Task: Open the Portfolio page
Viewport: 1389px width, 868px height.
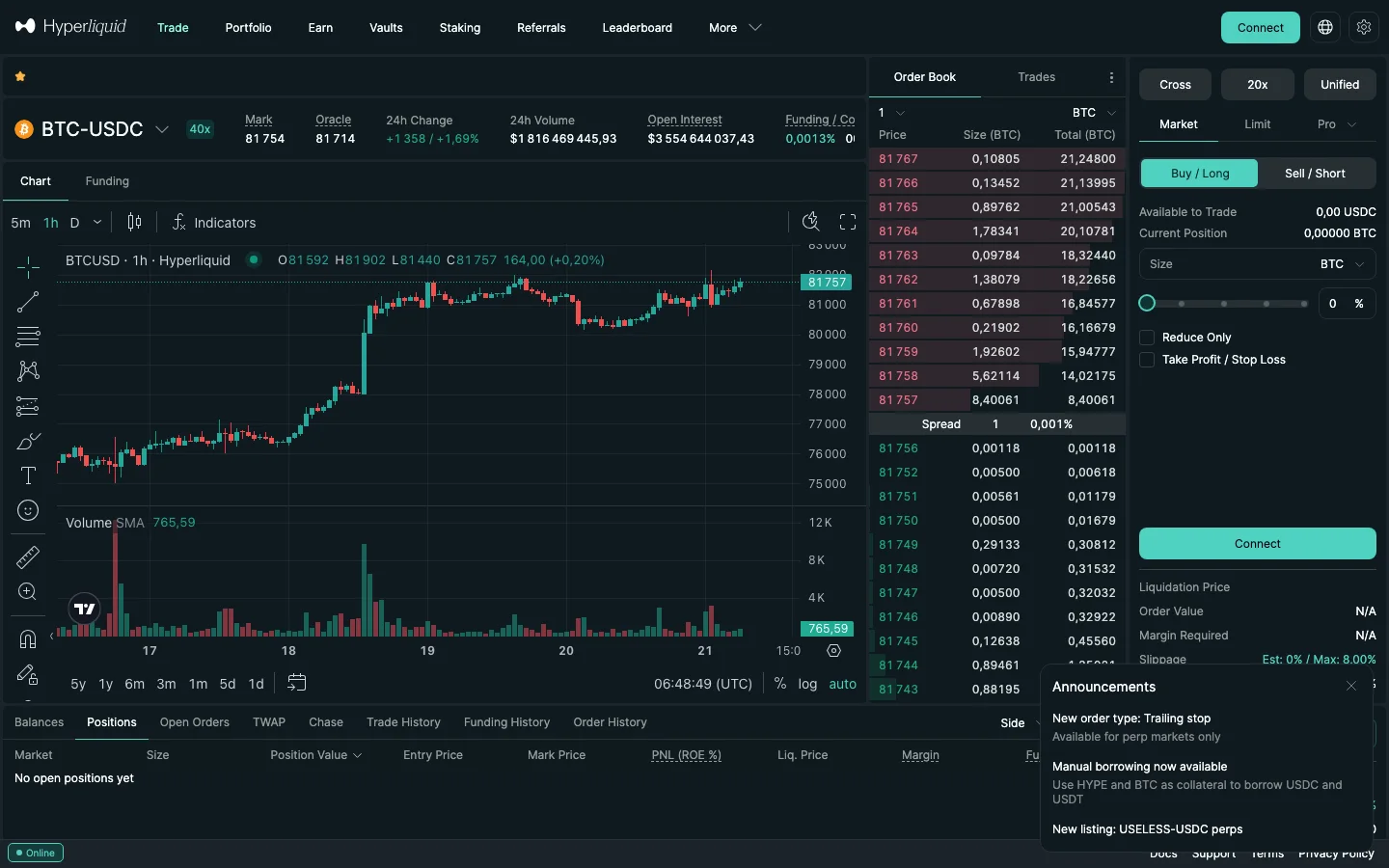Action: 248,28
